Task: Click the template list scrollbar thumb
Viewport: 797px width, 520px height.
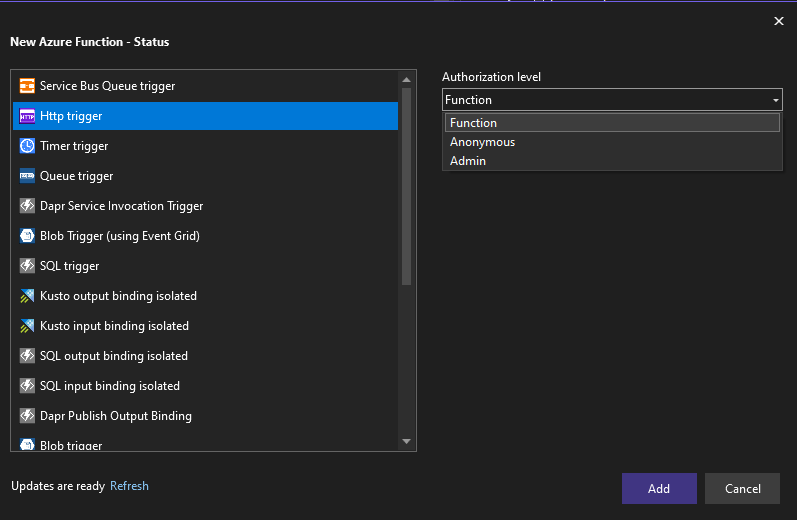Action: [406, 186]
